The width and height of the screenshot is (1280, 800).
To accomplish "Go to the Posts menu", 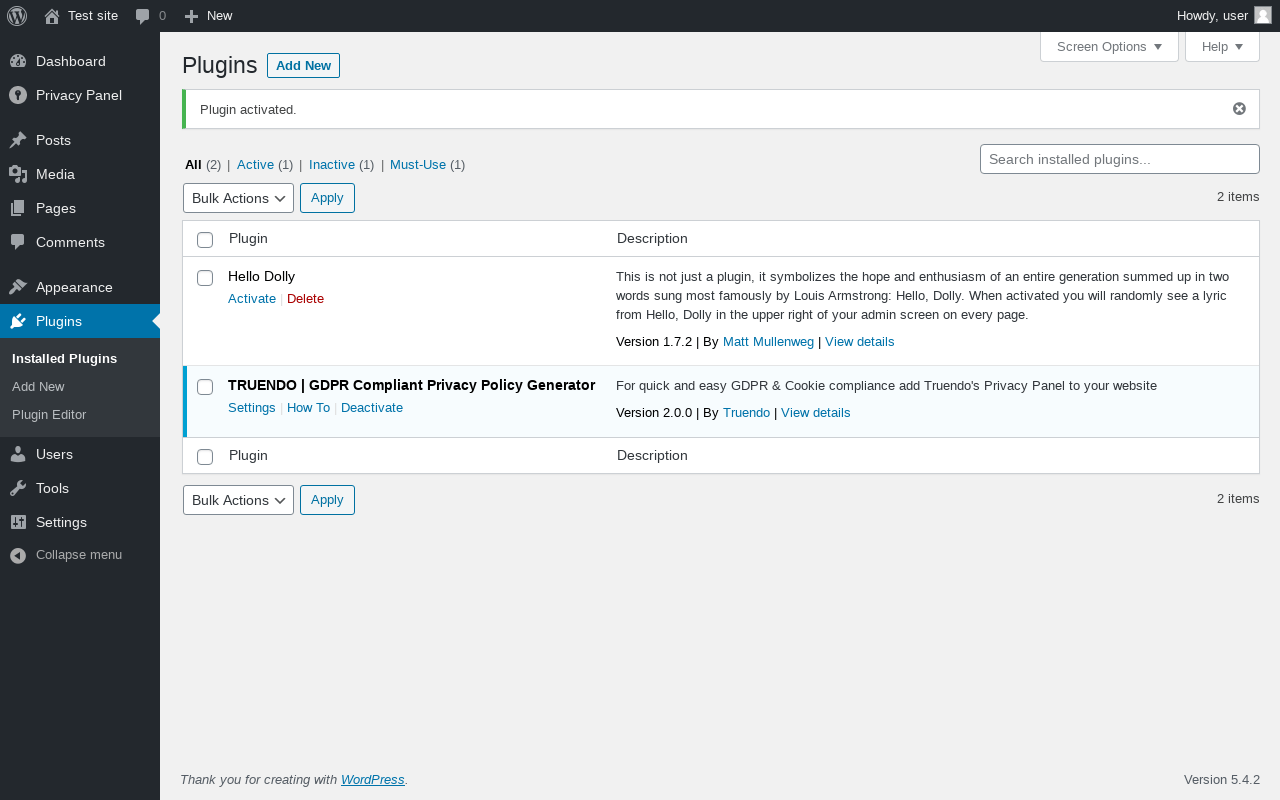I will (80, 140).
